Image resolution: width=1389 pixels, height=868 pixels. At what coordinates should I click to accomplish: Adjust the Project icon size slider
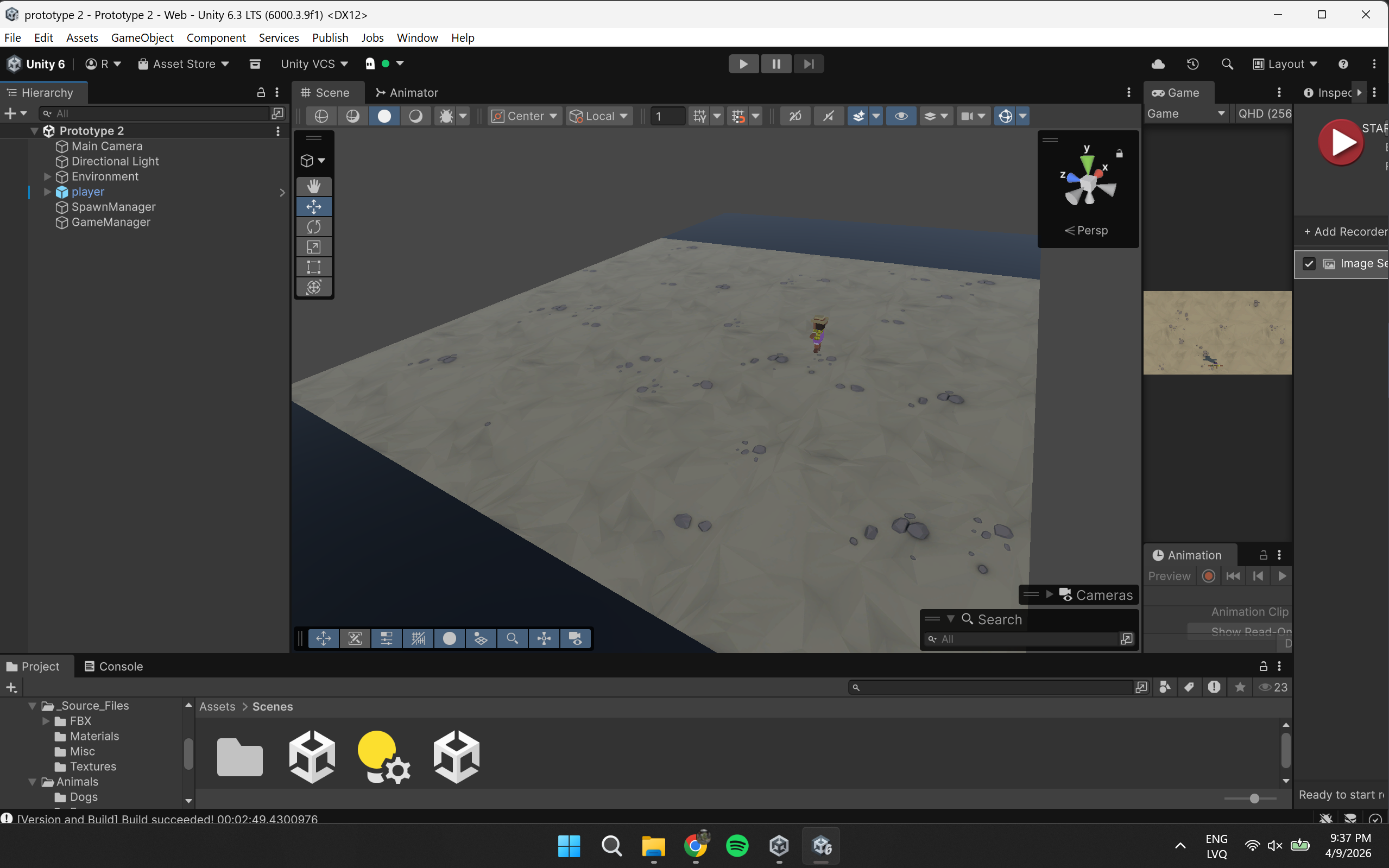[1254, 798]
